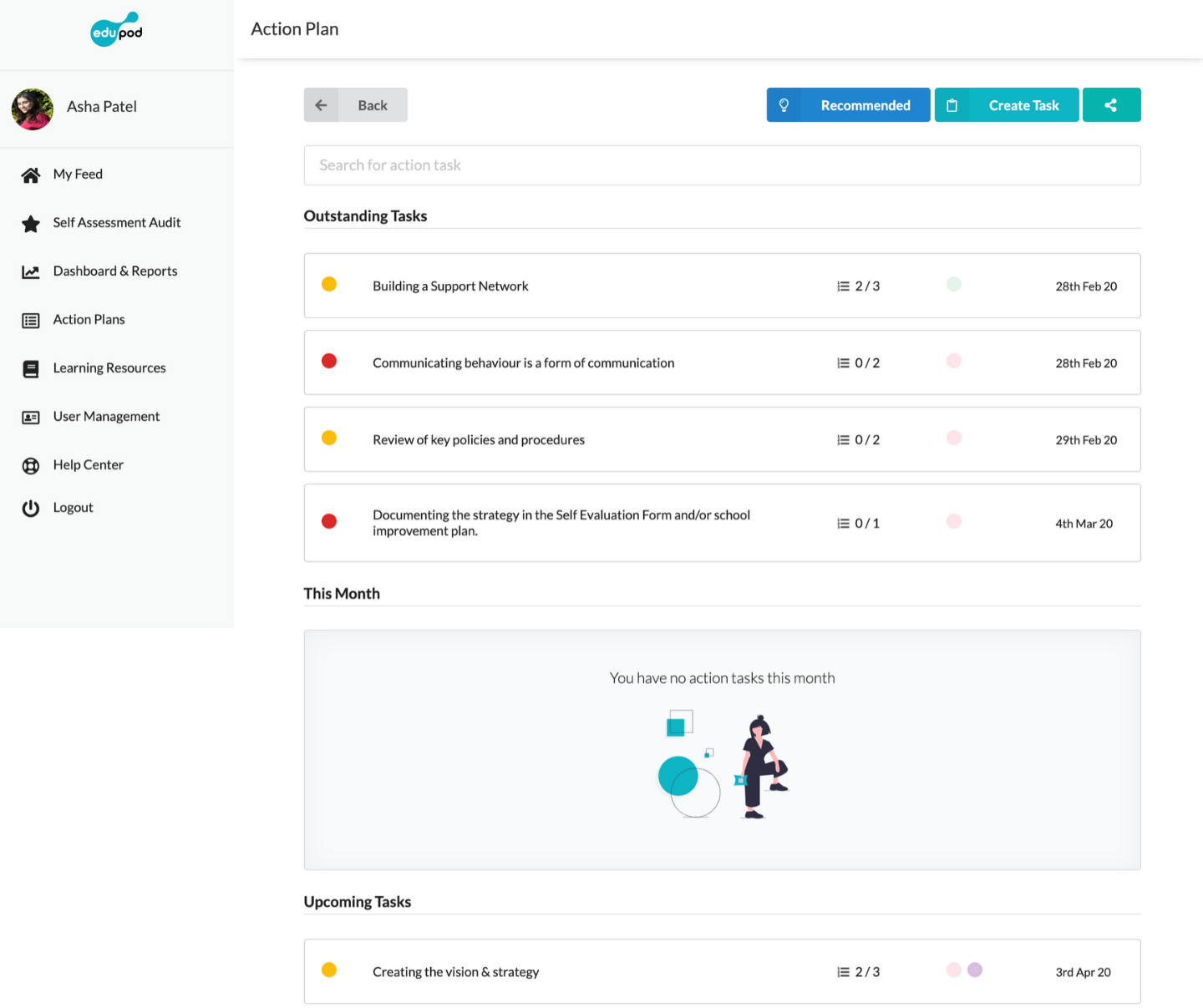Click the Search for action task field
The image size is (1203, 1008).
(722, 165)
